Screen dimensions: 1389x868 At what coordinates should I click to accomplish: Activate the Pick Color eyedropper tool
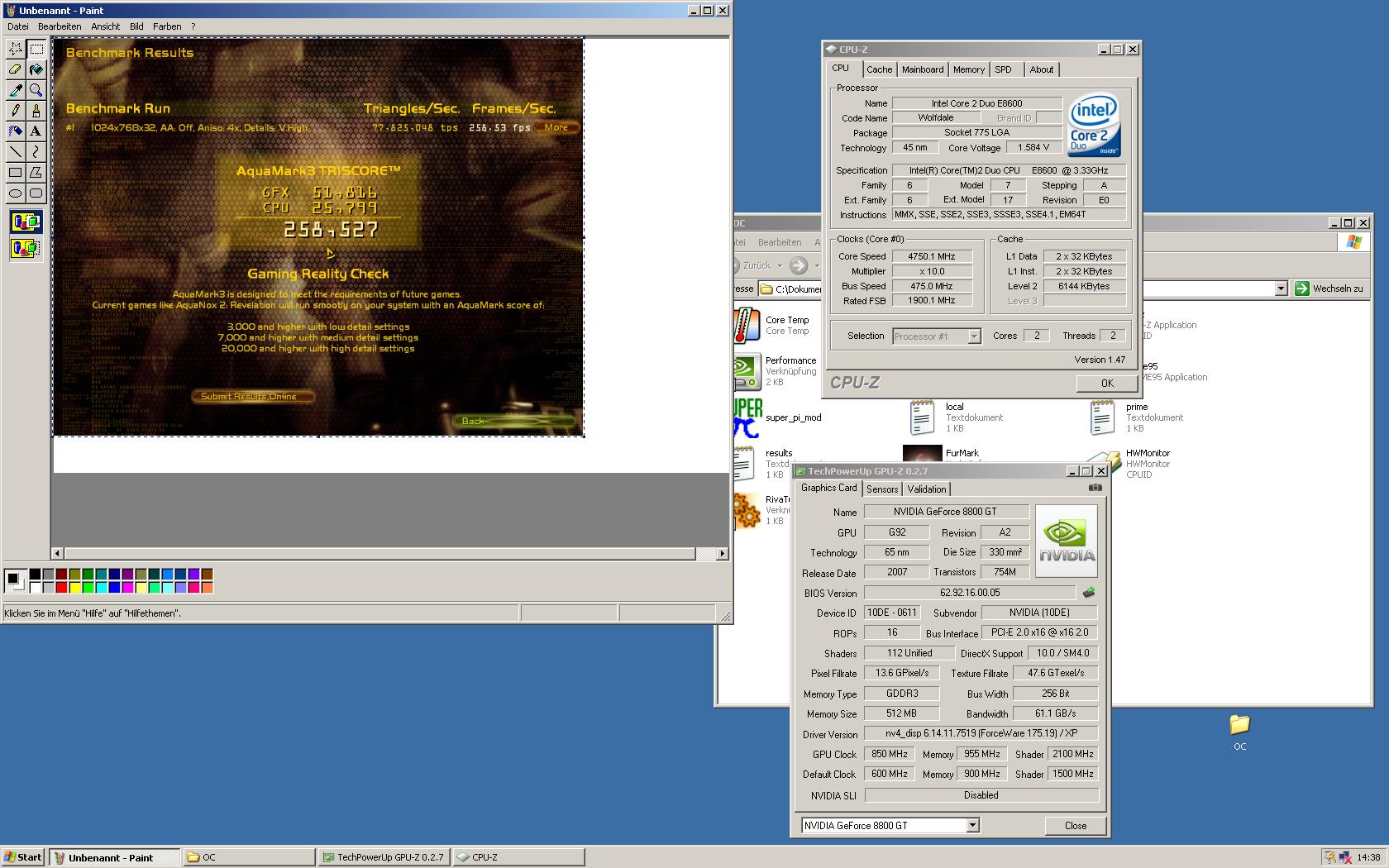(x=15, y=90)
